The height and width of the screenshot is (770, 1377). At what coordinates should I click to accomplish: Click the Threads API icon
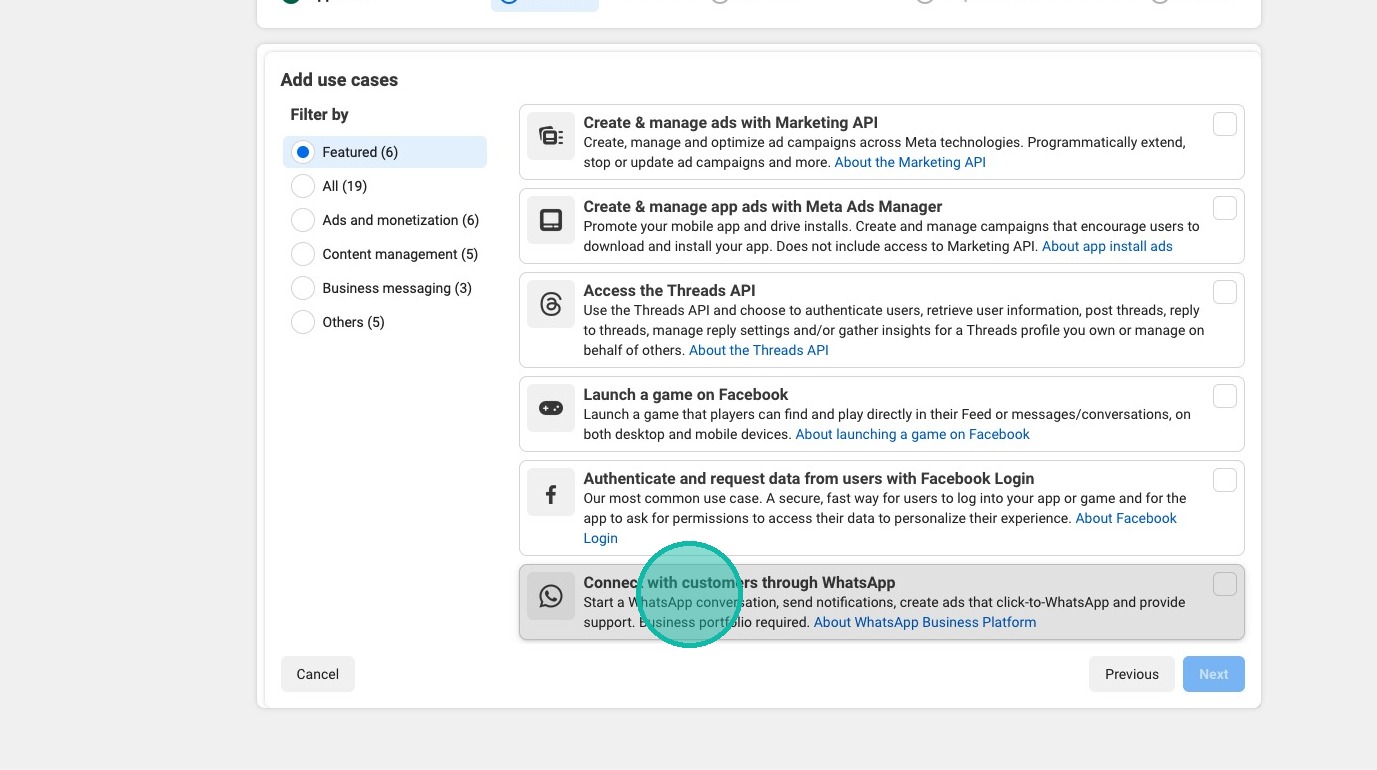[x=551, y=304]
